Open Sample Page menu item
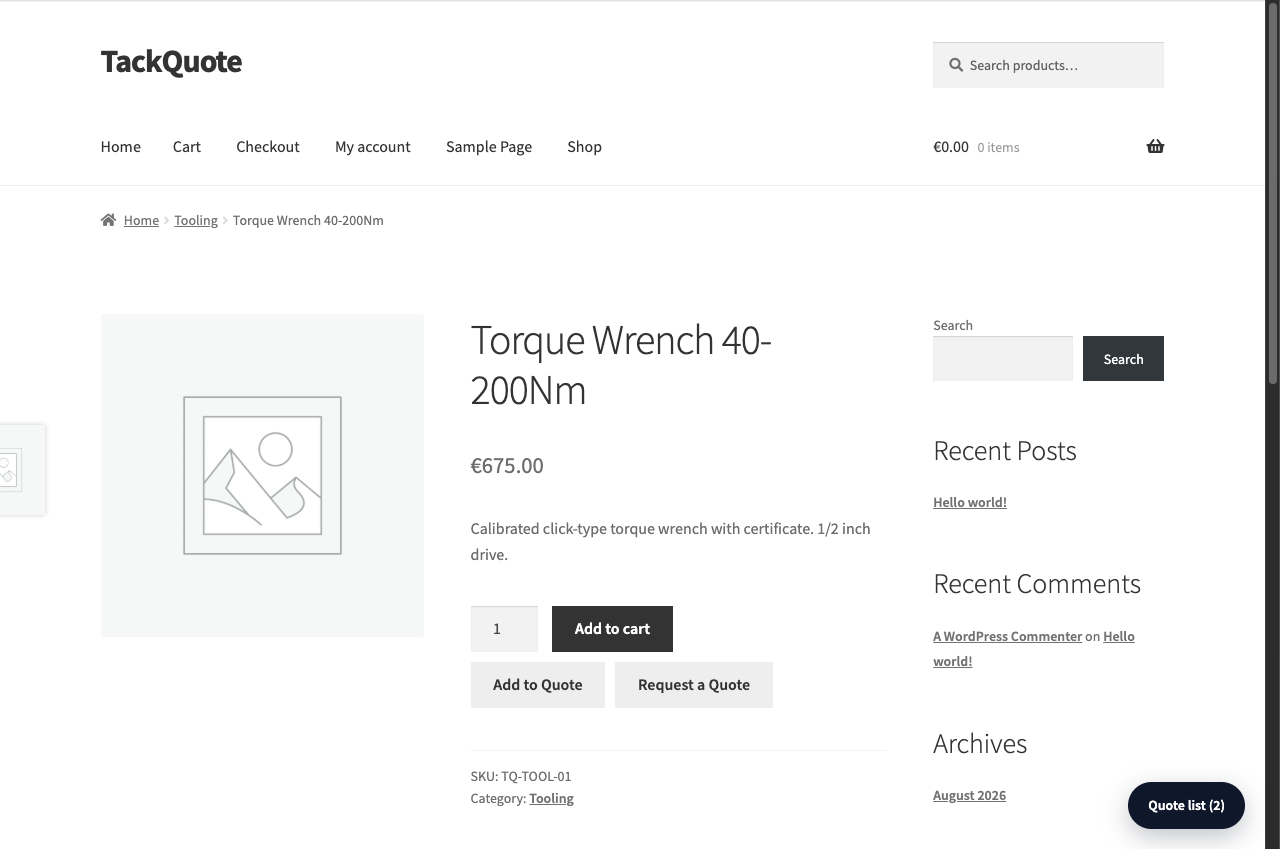The height and width of the screenshot is (849, 1280). [489, 147]
